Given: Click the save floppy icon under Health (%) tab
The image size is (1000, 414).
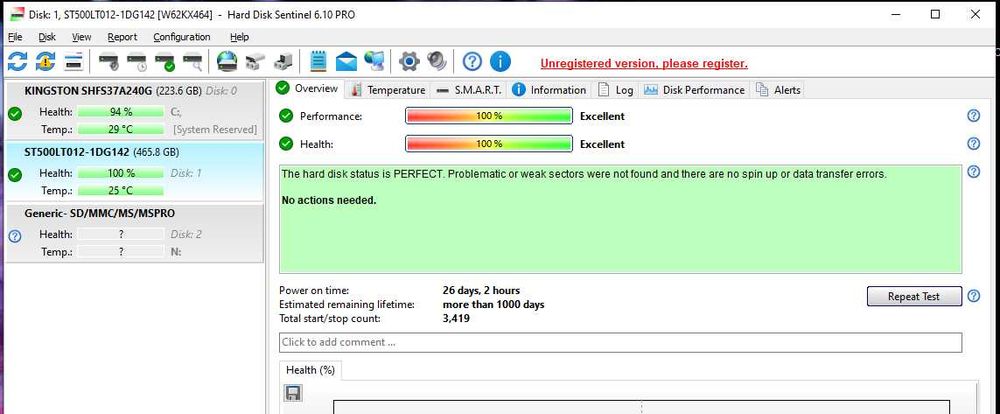Looking at the screenshot, I should point(293,393).
